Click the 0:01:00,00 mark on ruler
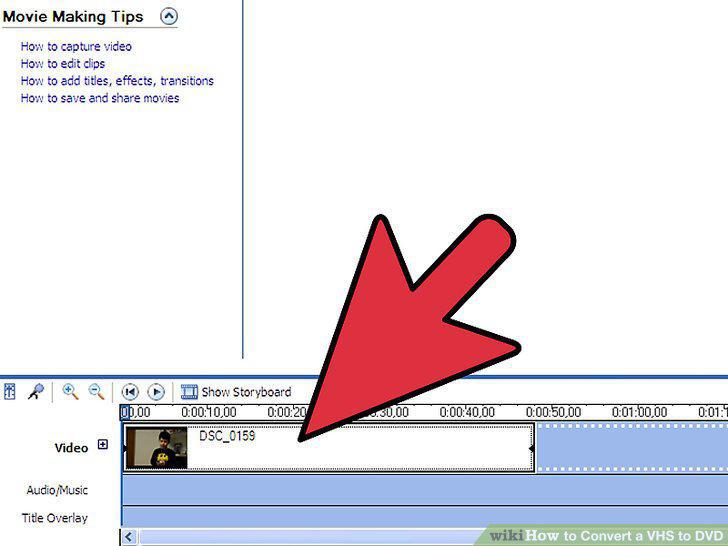The width and height of the screenshot is (728, 546). [639, 412]
